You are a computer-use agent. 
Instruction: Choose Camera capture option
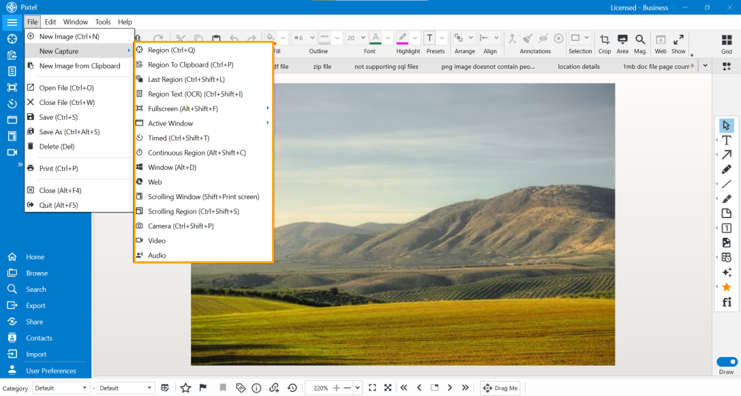click(x=203, y=226)
